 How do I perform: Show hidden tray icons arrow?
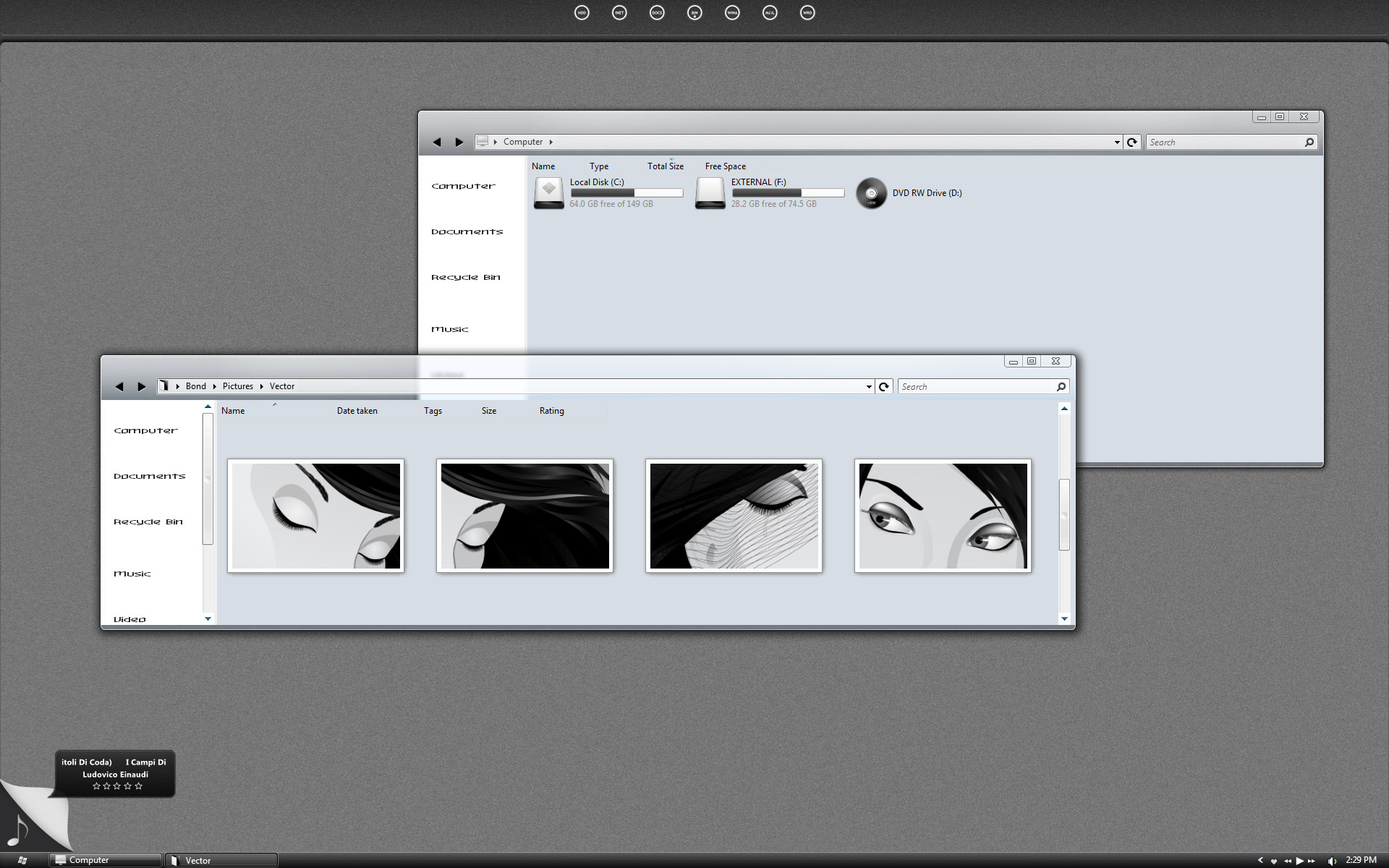(x=1260, y=860)
